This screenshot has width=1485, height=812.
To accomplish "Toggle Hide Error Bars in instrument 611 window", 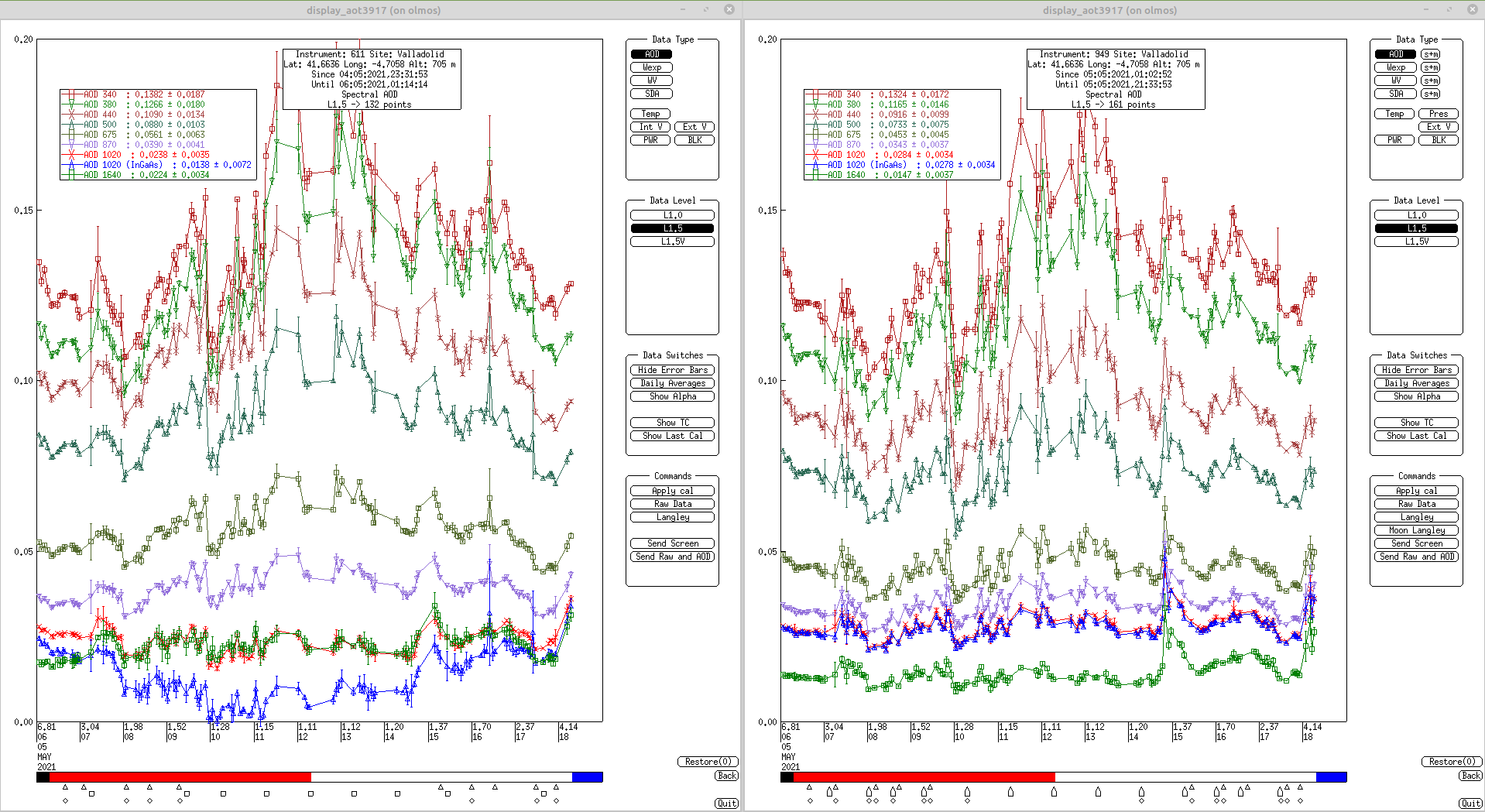I will point(673,370).
